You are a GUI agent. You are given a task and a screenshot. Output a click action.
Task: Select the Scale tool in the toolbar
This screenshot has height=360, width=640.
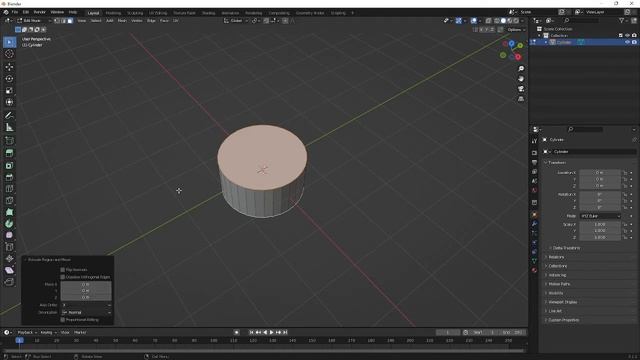9,91
